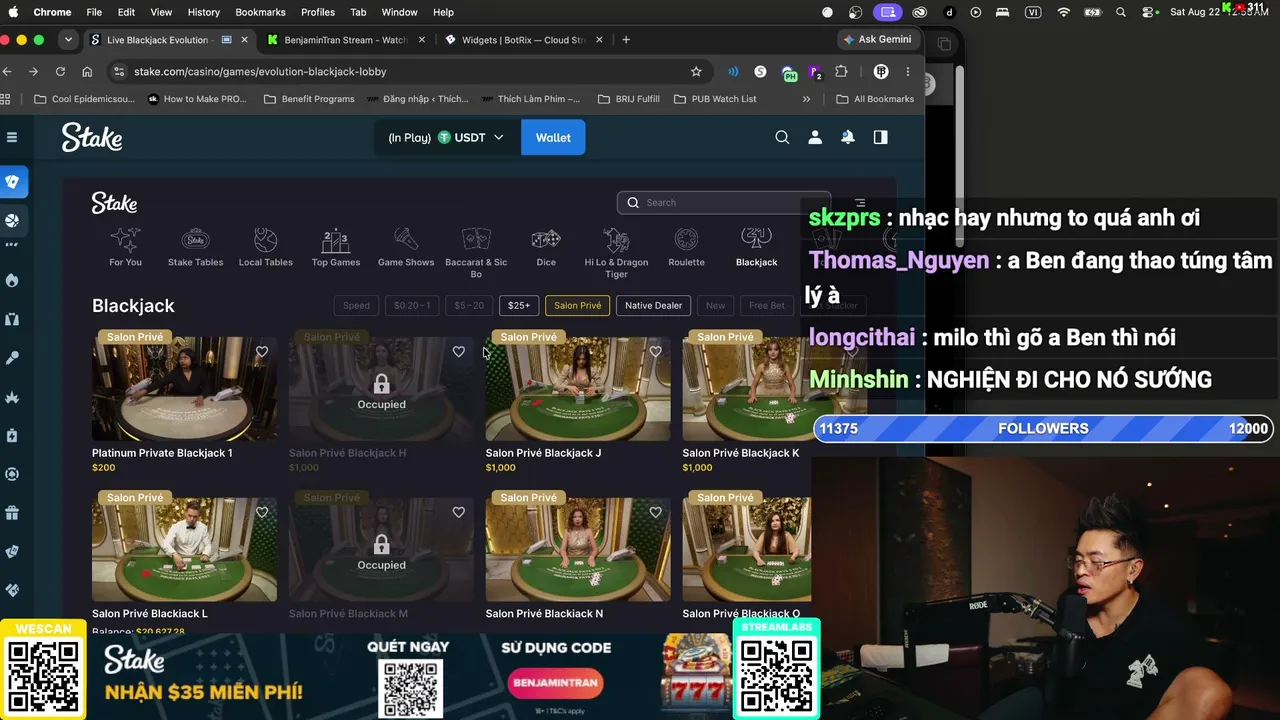1280x720 pixels.
Task: Click the lobby Search field
Action: (724, 203)
